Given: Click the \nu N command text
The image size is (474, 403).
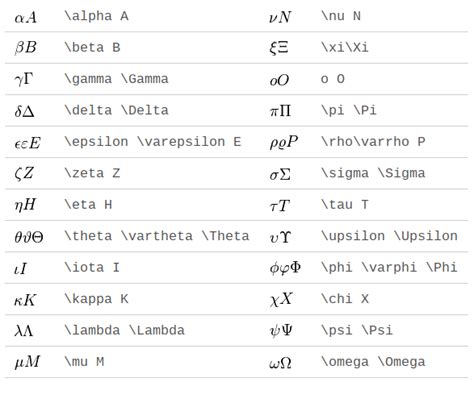Looking at the screenshot, I should [x=341, y=16].
